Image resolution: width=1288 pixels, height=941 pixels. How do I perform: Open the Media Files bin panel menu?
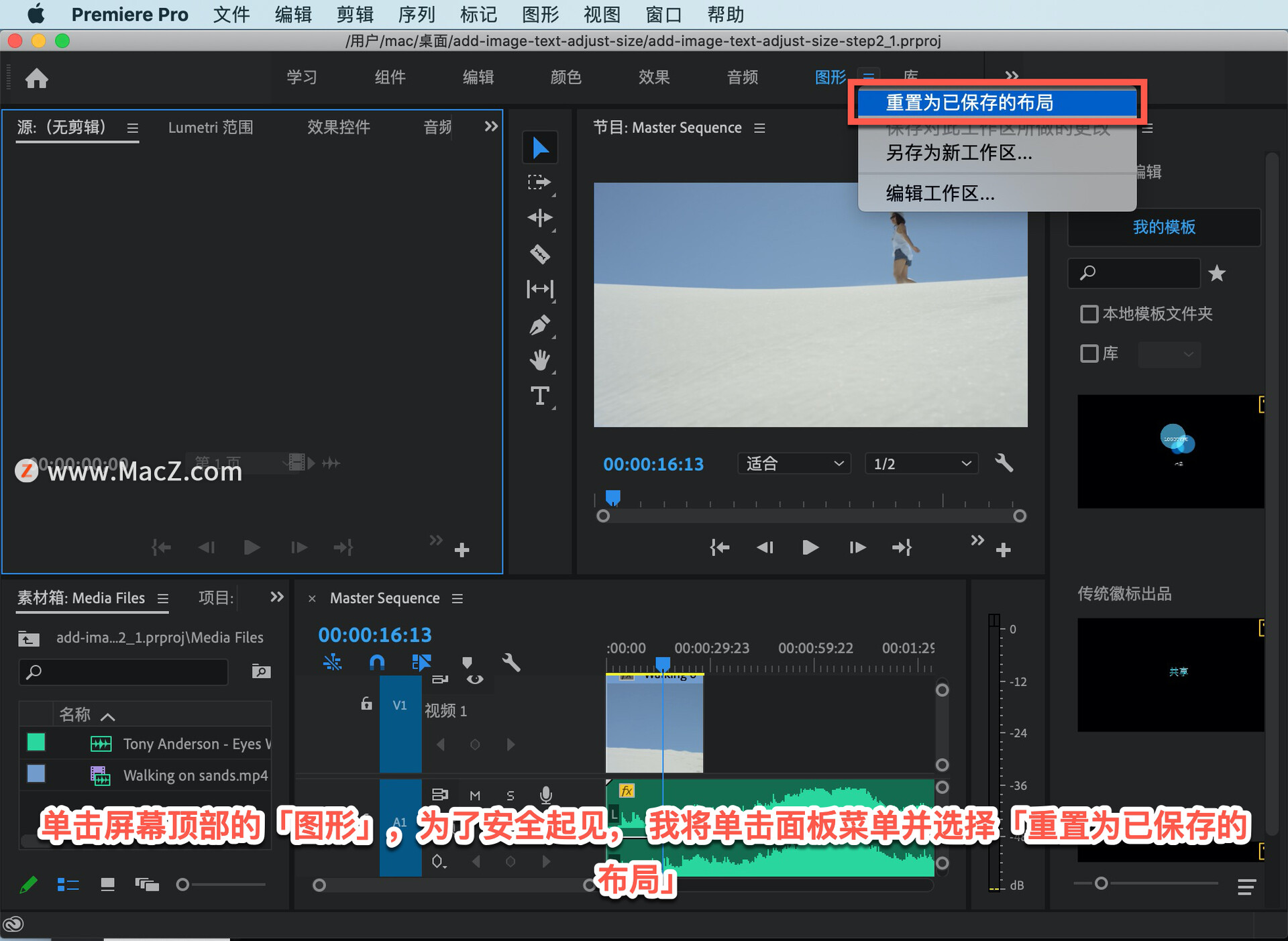(163, 598)
